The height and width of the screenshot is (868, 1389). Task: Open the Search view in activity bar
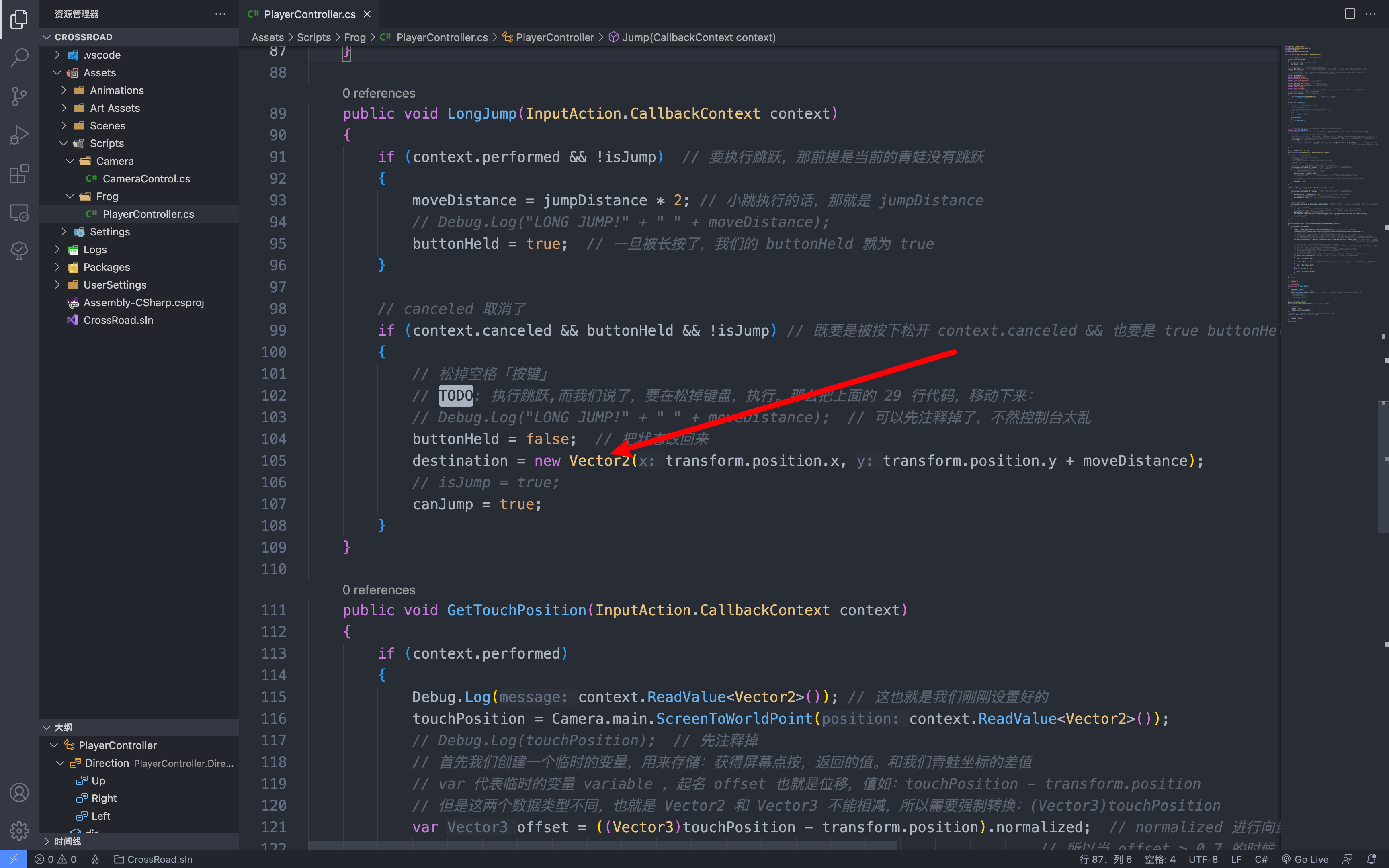click(19, 57)
